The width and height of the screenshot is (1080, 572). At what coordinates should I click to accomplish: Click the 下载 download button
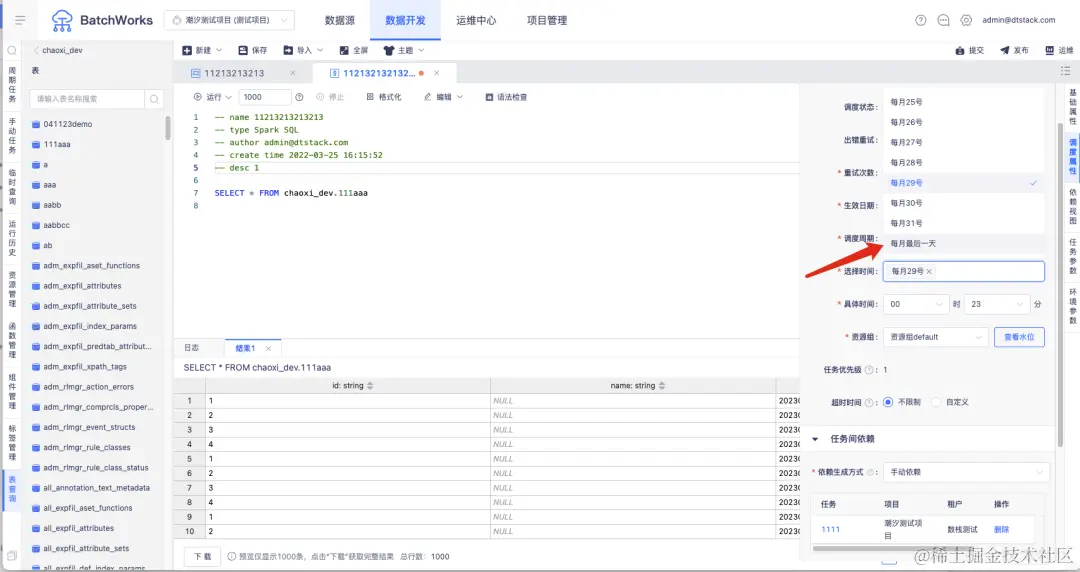[x=202, y=556]
